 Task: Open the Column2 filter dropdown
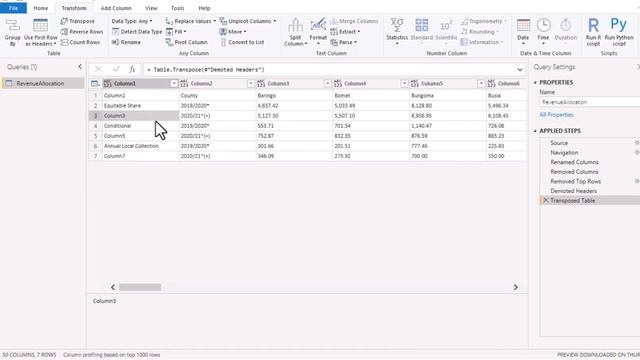251,84
